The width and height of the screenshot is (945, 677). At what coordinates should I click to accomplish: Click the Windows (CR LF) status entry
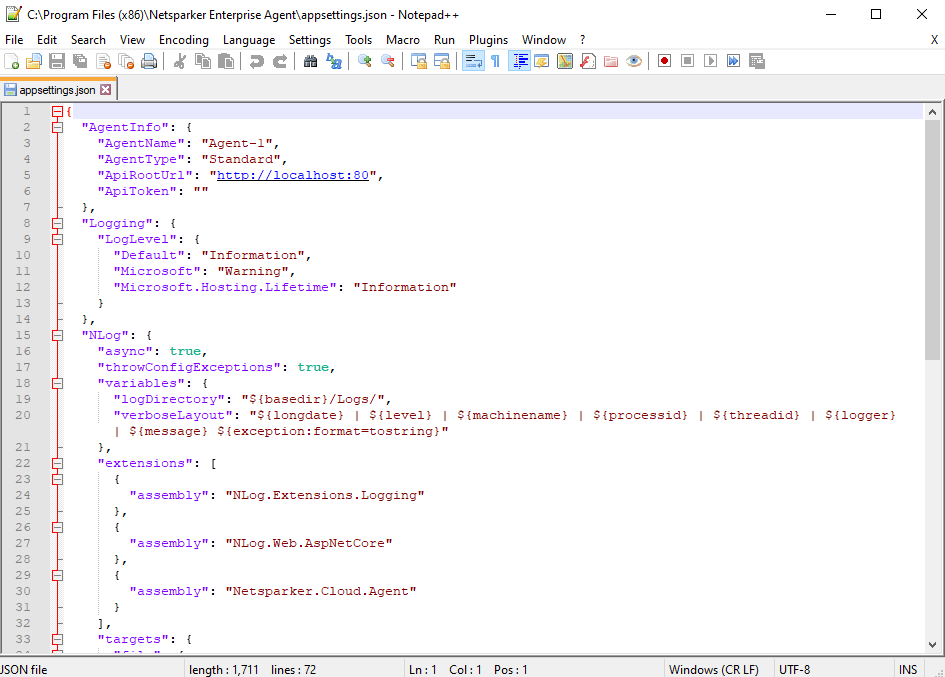714,670
